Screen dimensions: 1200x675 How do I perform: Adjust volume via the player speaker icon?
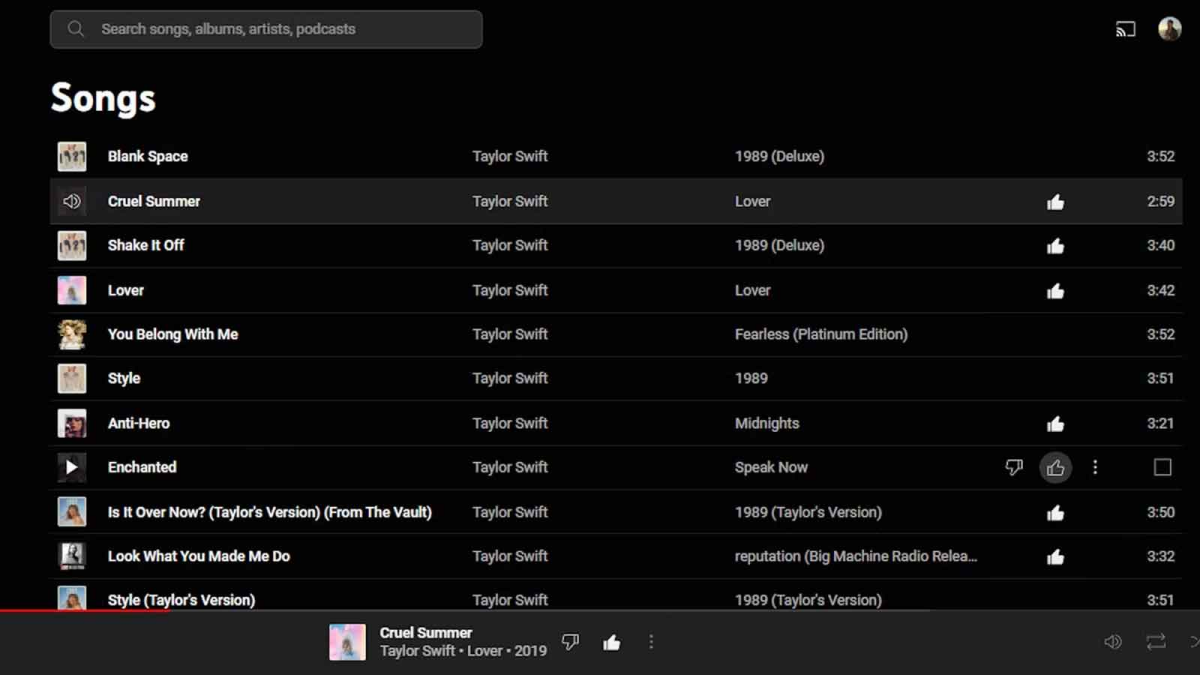tap(1112, 642)
